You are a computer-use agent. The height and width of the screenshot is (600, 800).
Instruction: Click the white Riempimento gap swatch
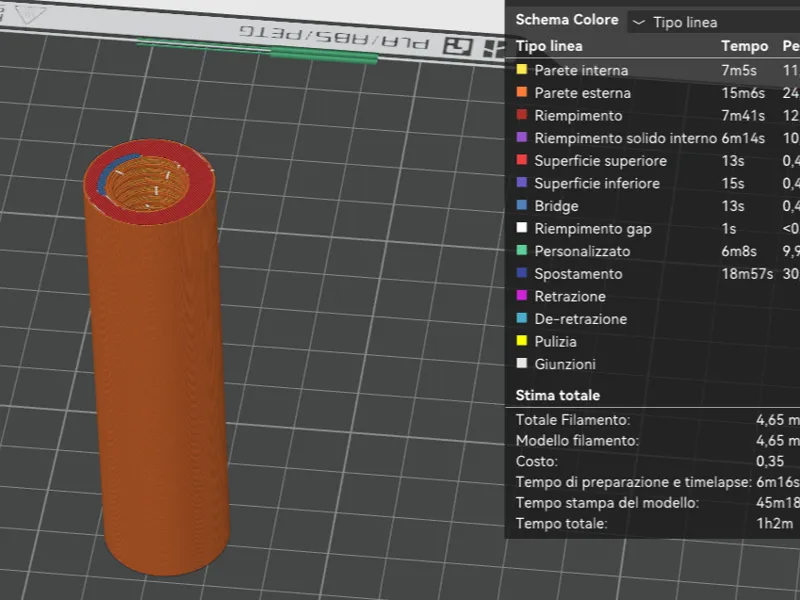pos(521,228)
